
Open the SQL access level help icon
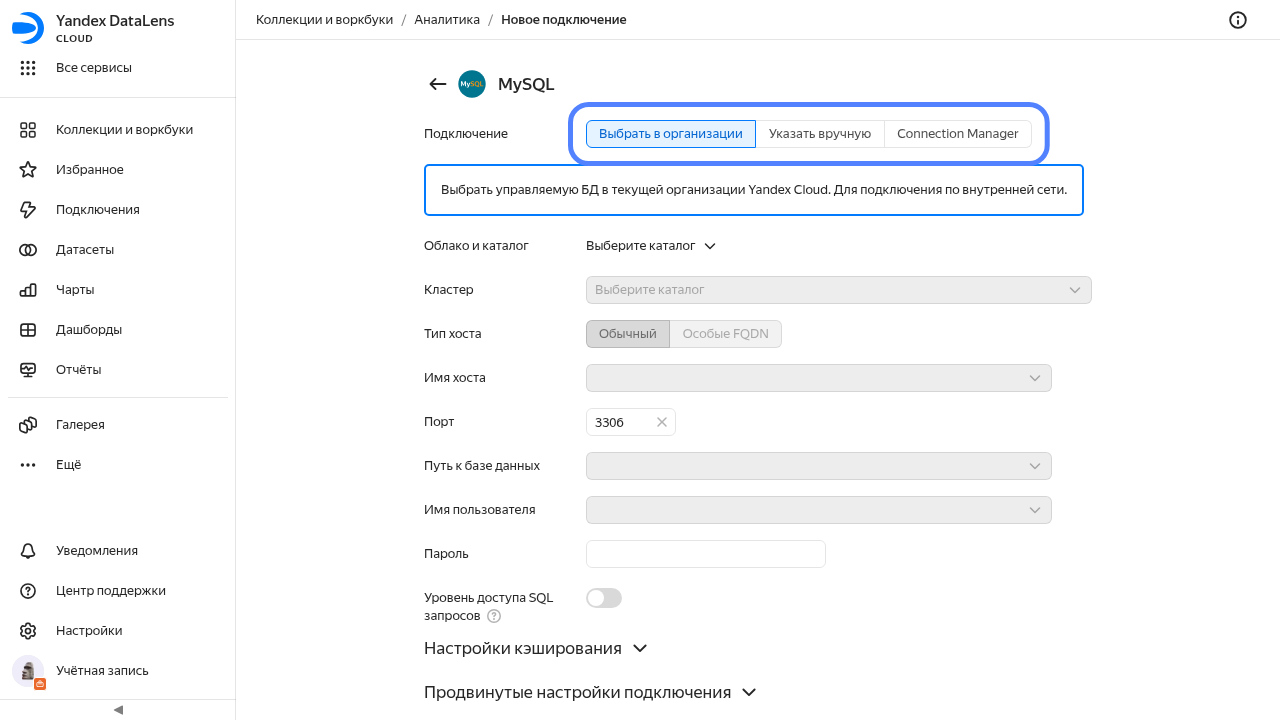(494, 616)
